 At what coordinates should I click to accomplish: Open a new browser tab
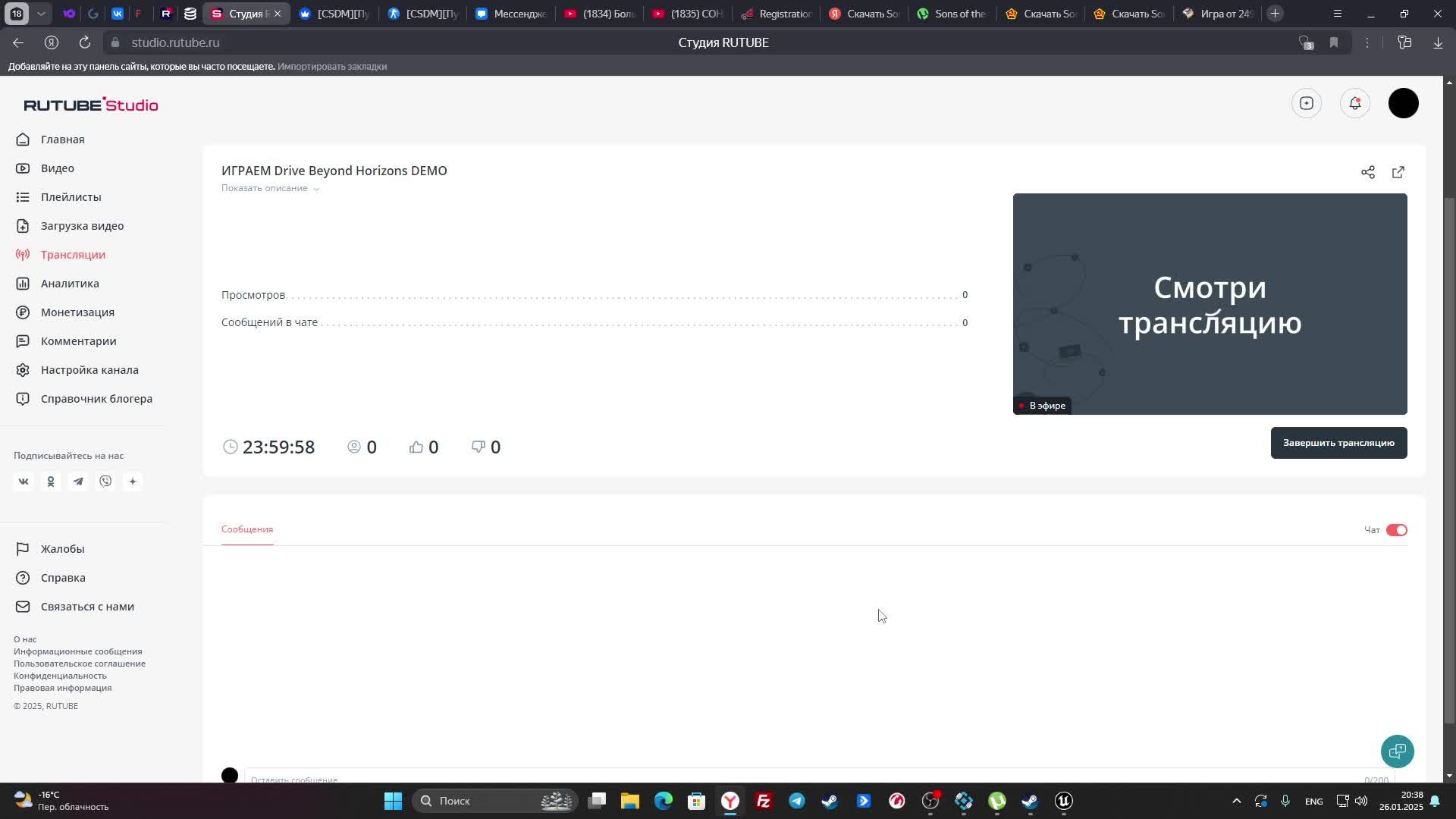pyautogui.click(x=1275, y=14)
